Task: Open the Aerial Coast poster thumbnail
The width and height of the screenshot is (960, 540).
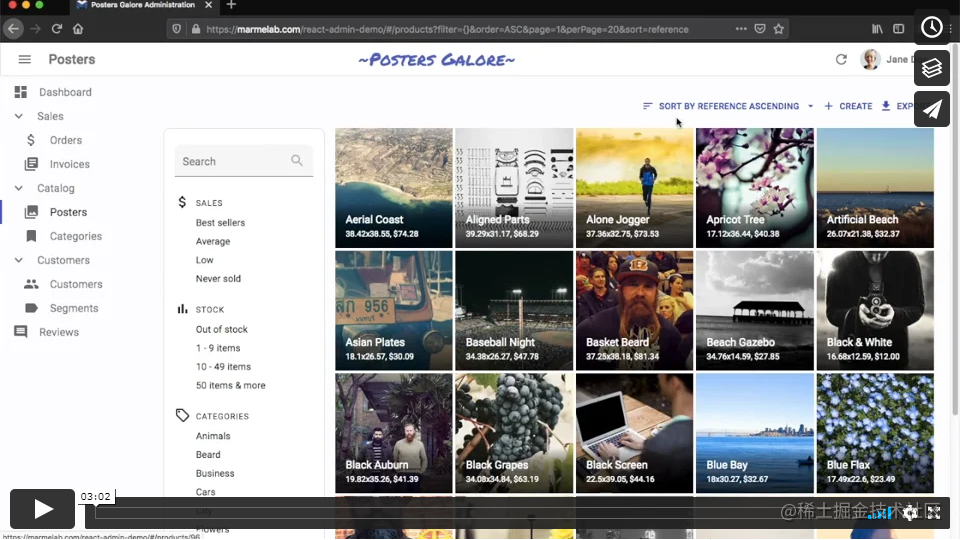Action: [x=394, y=188]
